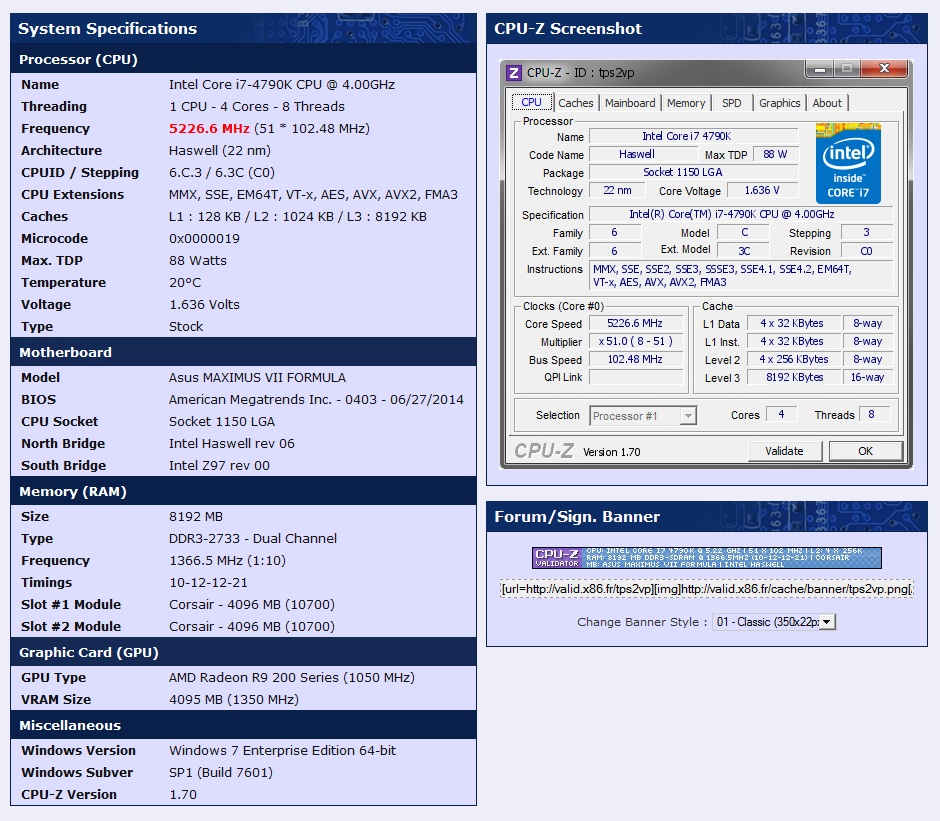Click the Caches L1 L2 L3 value
This screenshot has width=940, height=821.
[298, 216]
